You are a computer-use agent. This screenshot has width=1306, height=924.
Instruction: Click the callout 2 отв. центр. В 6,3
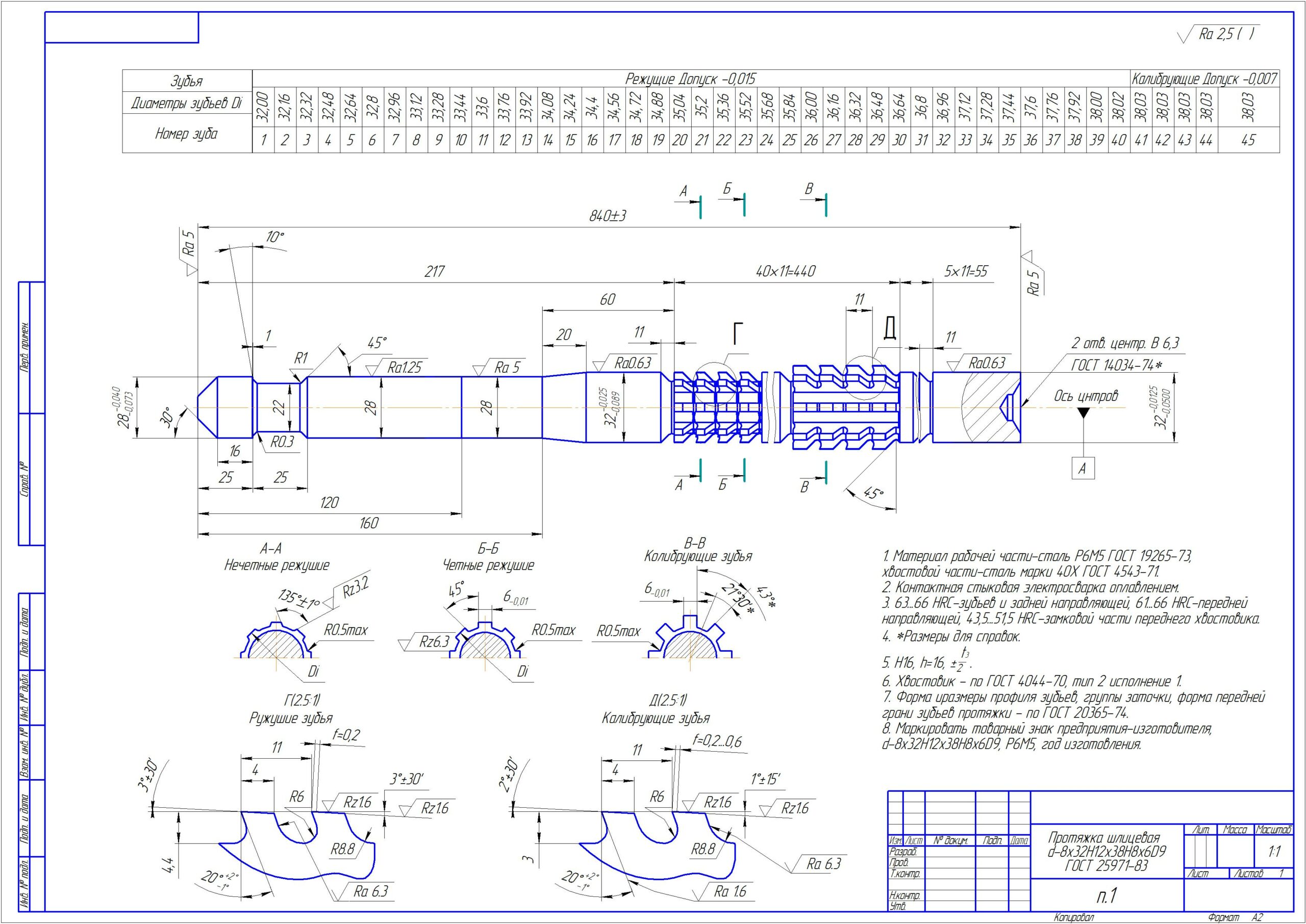coord(1125,343)
